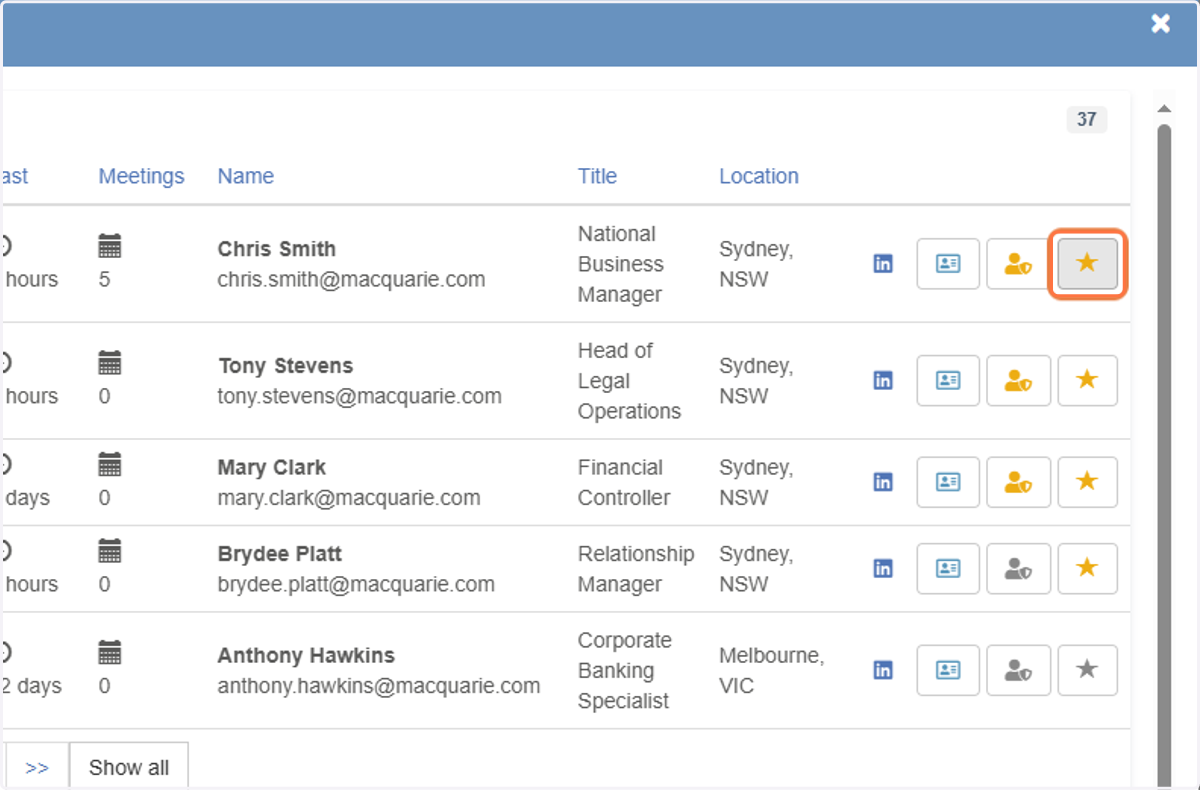Open Tony Stevens' LinkedIn profile icon
Image resolution: width=1200 pixels, height=790 pixels.
pyautogui.click(x=883, y=381)
